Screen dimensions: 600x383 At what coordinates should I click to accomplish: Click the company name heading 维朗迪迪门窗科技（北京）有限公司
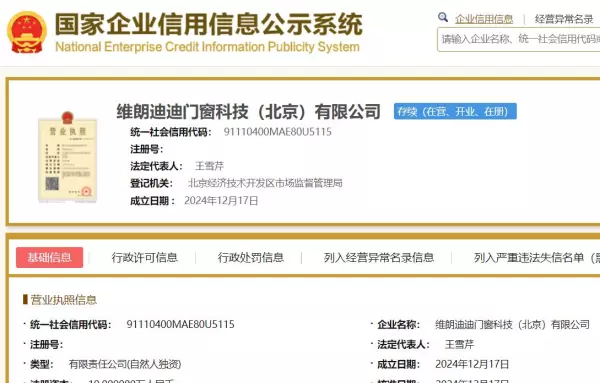[249, 112]
